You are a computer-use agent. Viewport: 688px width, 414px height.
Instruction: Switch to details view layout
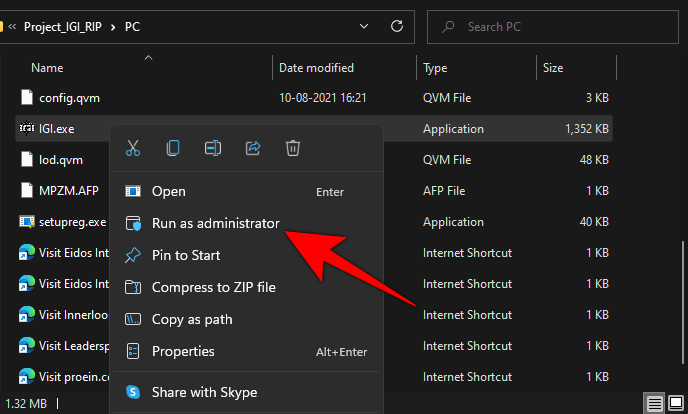click(653, 403)
